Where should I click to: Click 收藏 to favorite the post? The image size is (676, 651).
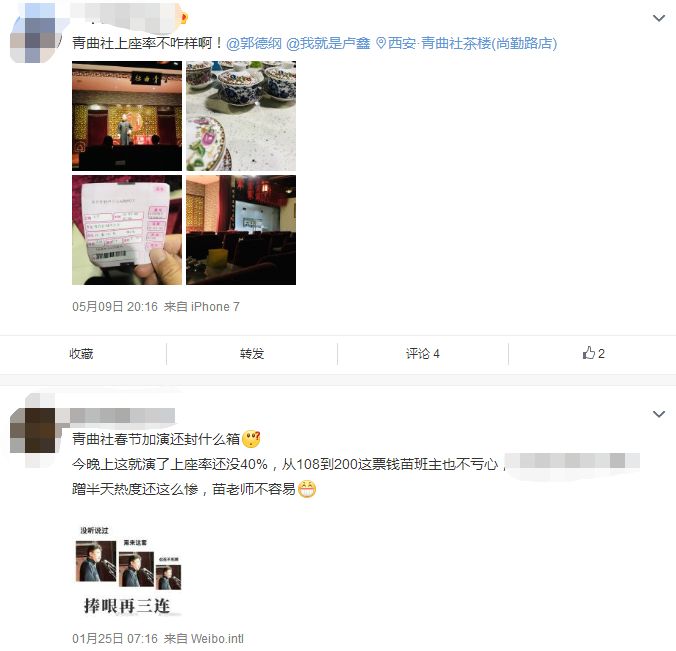click(x=81, y=354)
